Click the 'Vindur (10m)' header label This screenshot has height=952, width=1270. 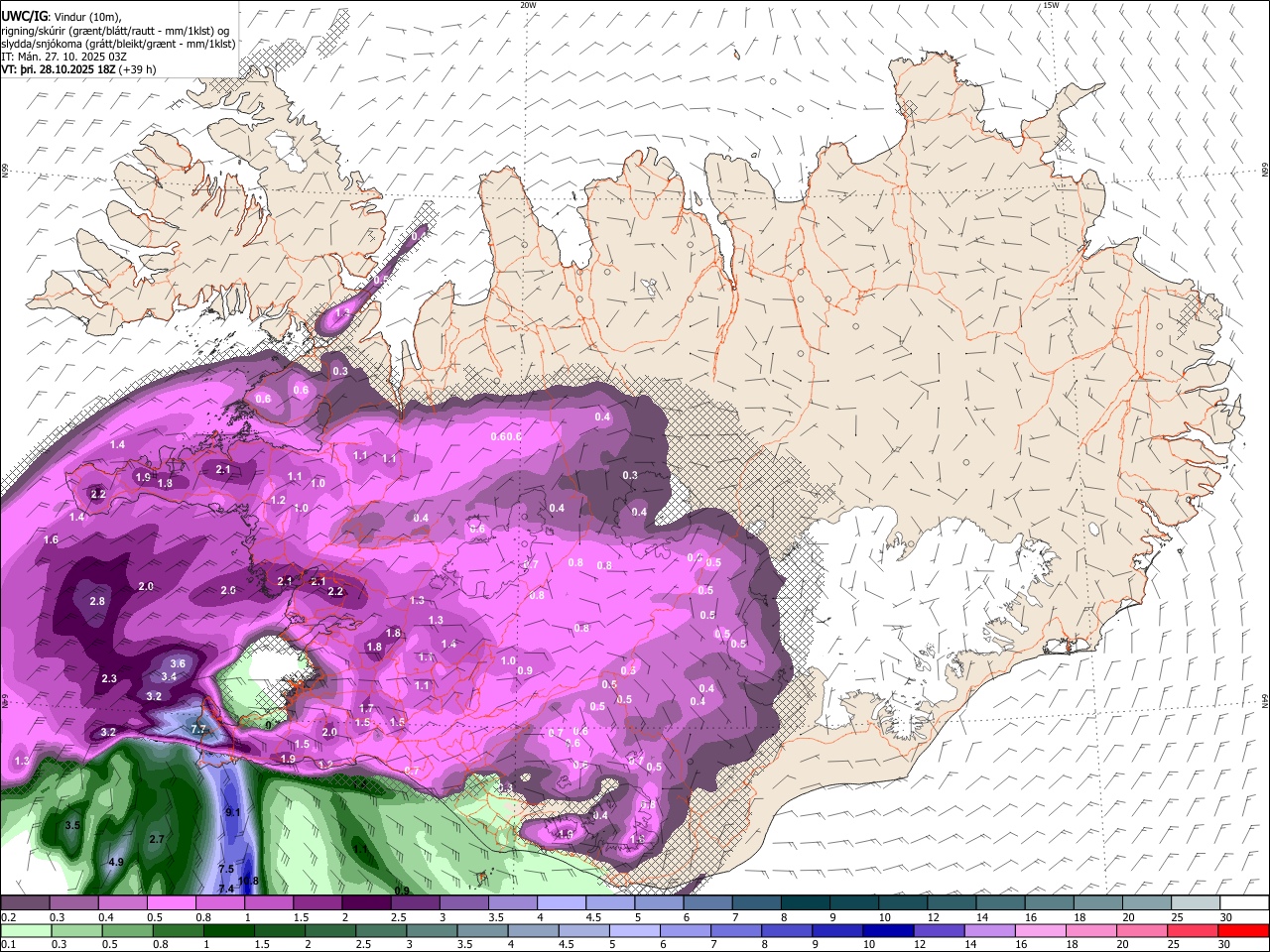coord(86,15)
